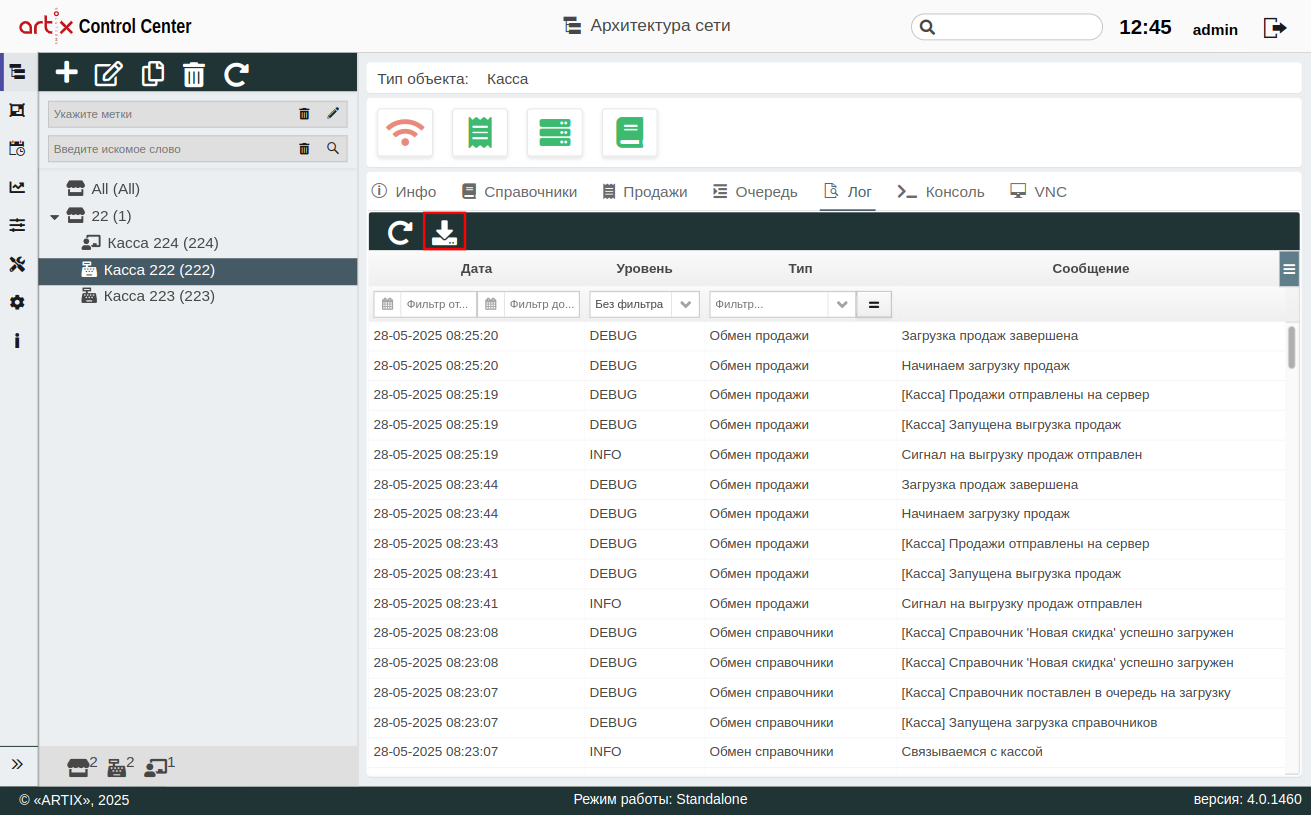Click the green receipt icon
This screenshot has width=1311, height=815.
coord(480,133)
